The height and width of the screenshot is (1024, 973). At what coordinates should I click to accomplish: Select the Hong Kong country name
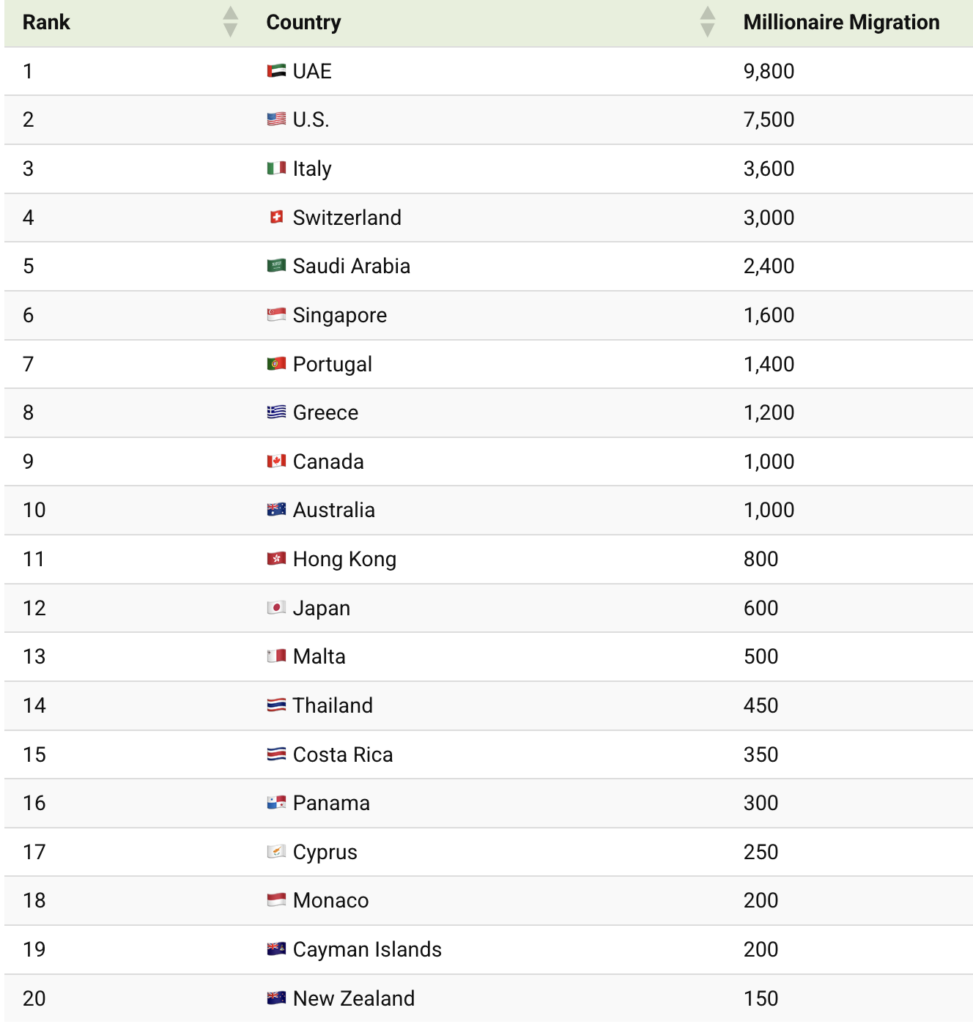point(344,559)
